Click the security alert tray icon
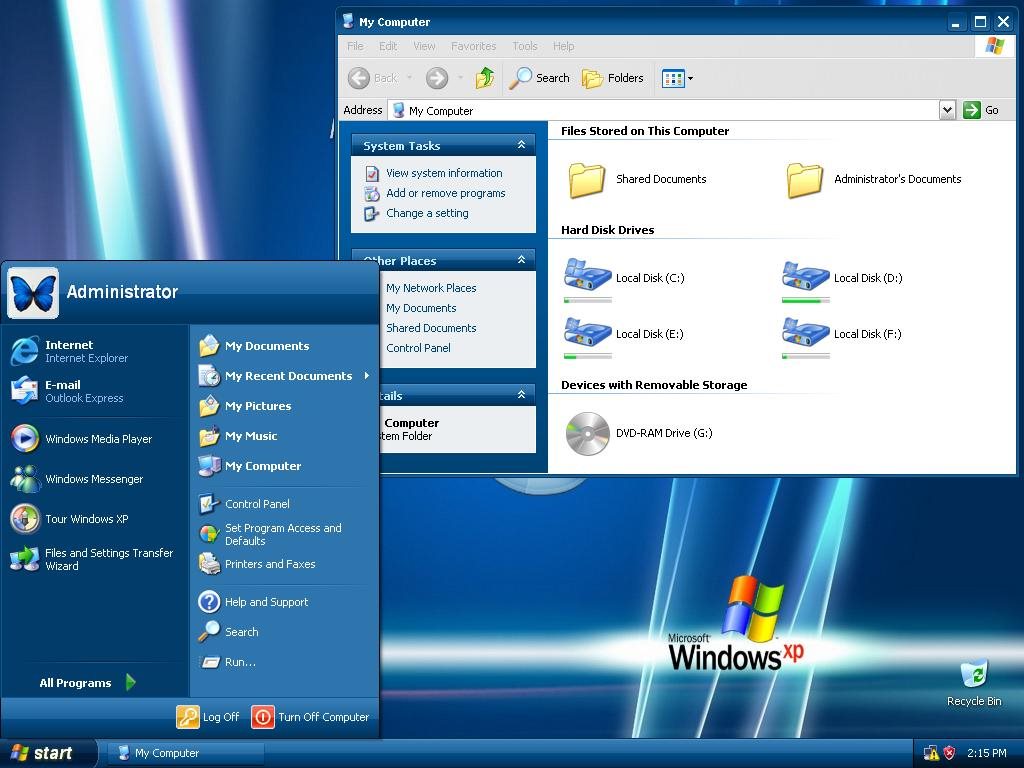Viewport: 1024px width, 768px height. pos(949,753)
